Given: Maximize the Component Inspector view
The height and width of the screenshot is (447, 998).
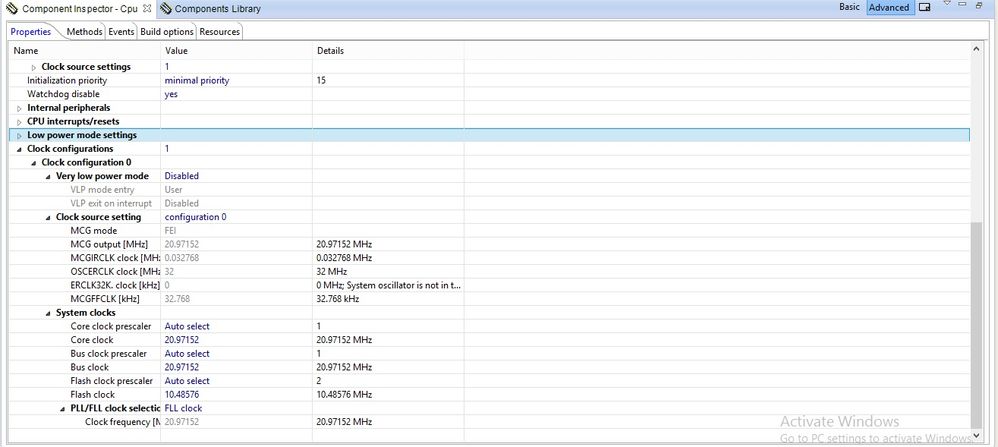Looking at the screenshot, I should click(x=979, y=4).
